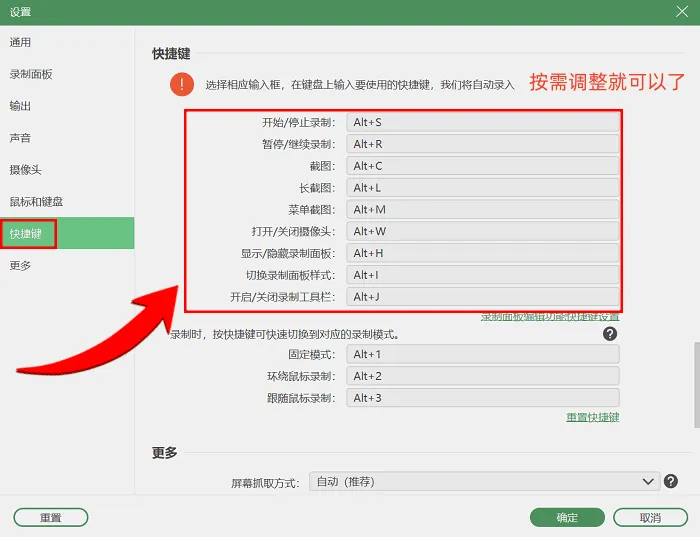Open the 录制面板 shortcut settings link
700x537 pixels.
click(550, 317)
